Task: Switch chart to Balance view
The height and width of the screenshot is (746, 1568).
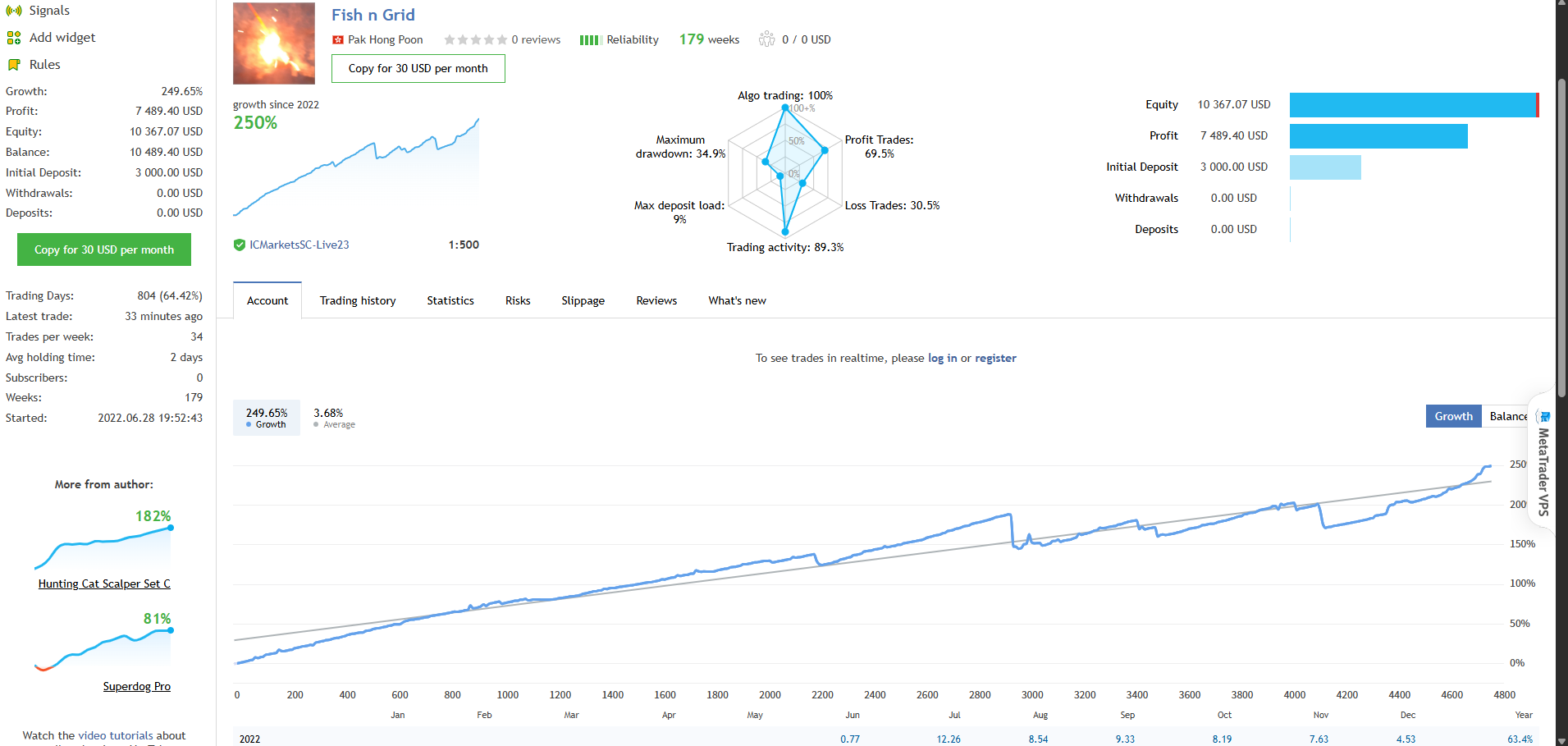Action: coord(1506,416)
